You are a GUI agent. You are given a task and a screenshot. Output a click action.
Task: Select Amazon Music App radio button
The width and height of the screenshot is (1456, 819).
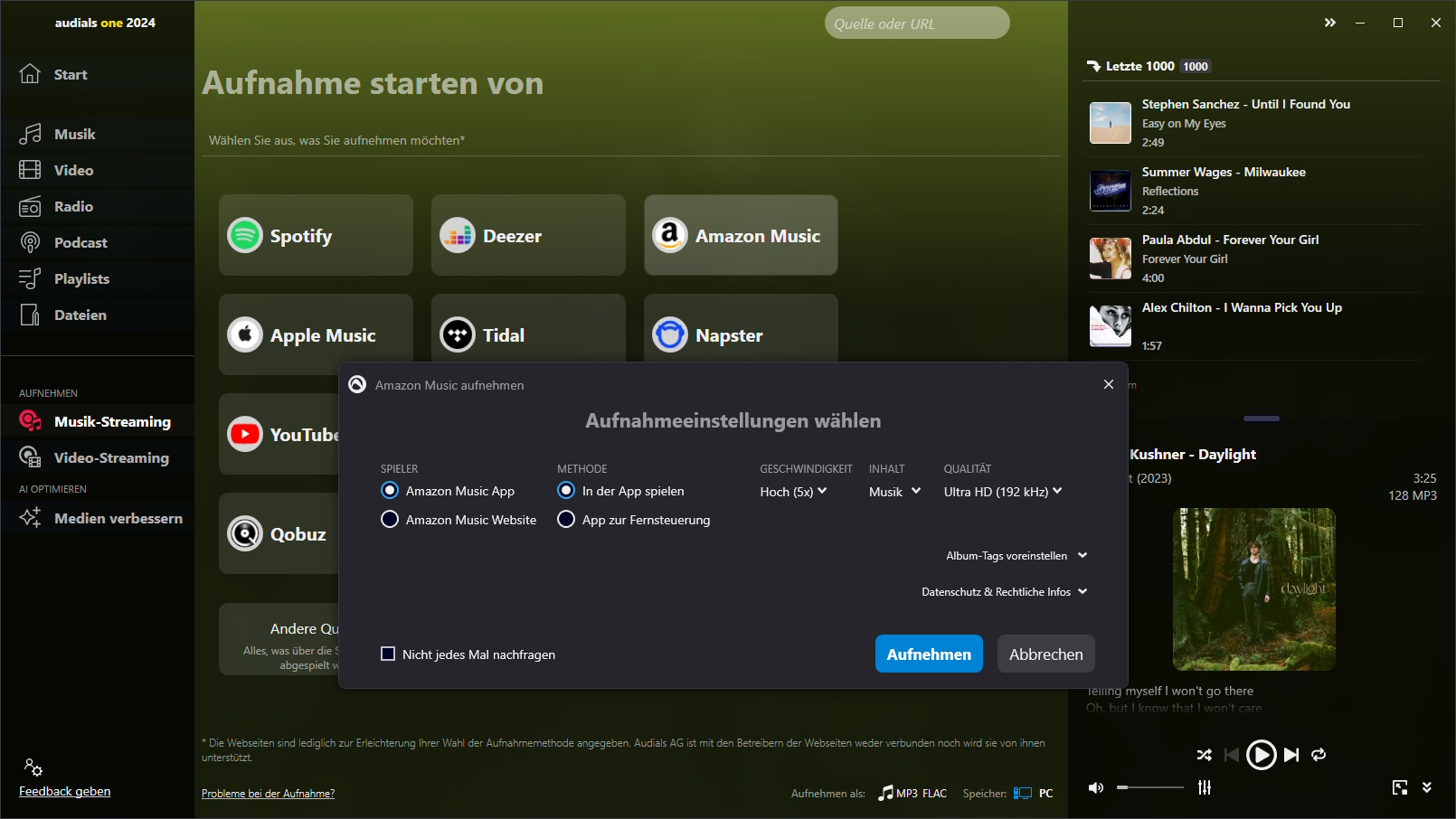390,491
